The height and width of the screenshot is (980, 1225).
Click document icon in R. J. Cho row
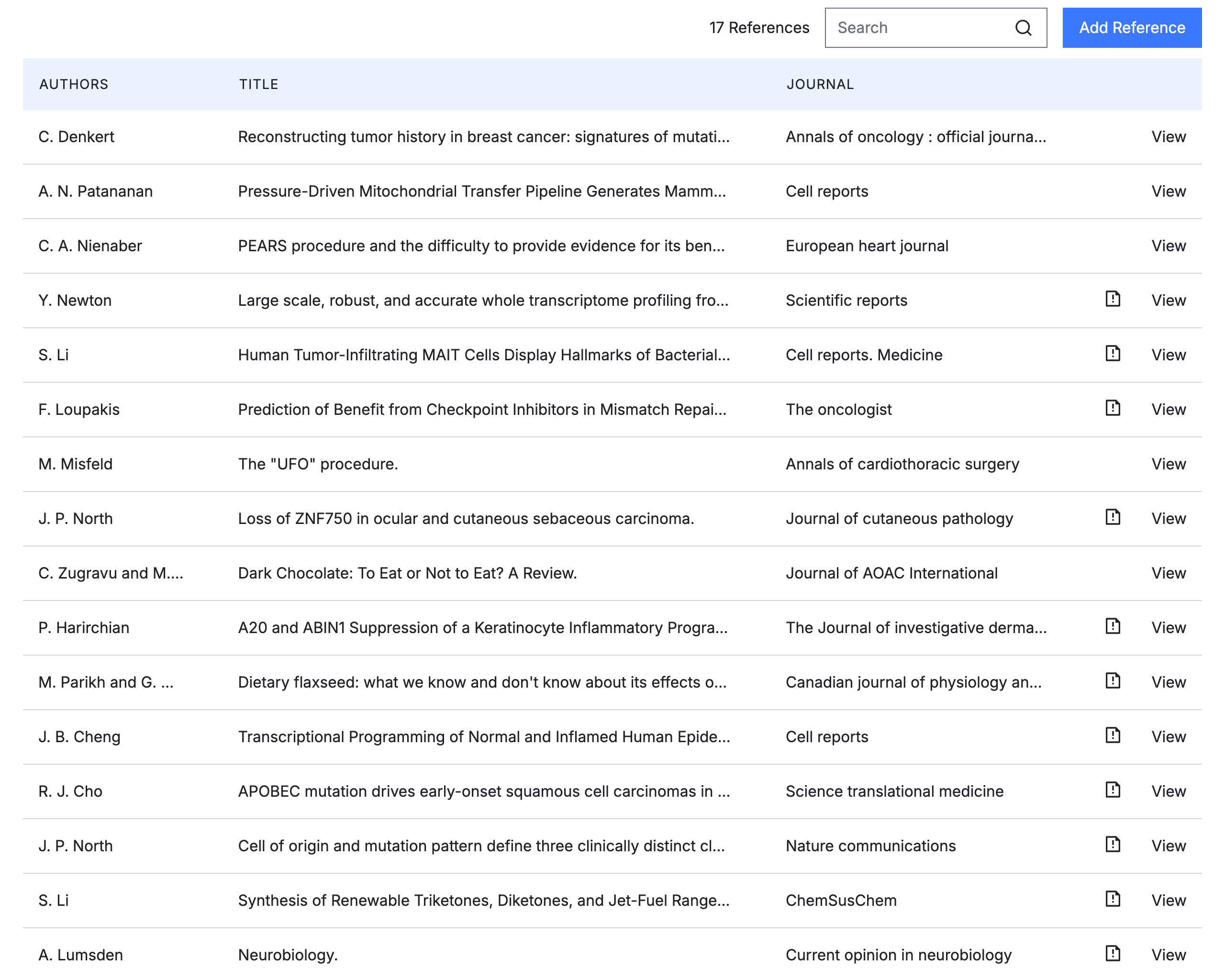(1113, 790)
